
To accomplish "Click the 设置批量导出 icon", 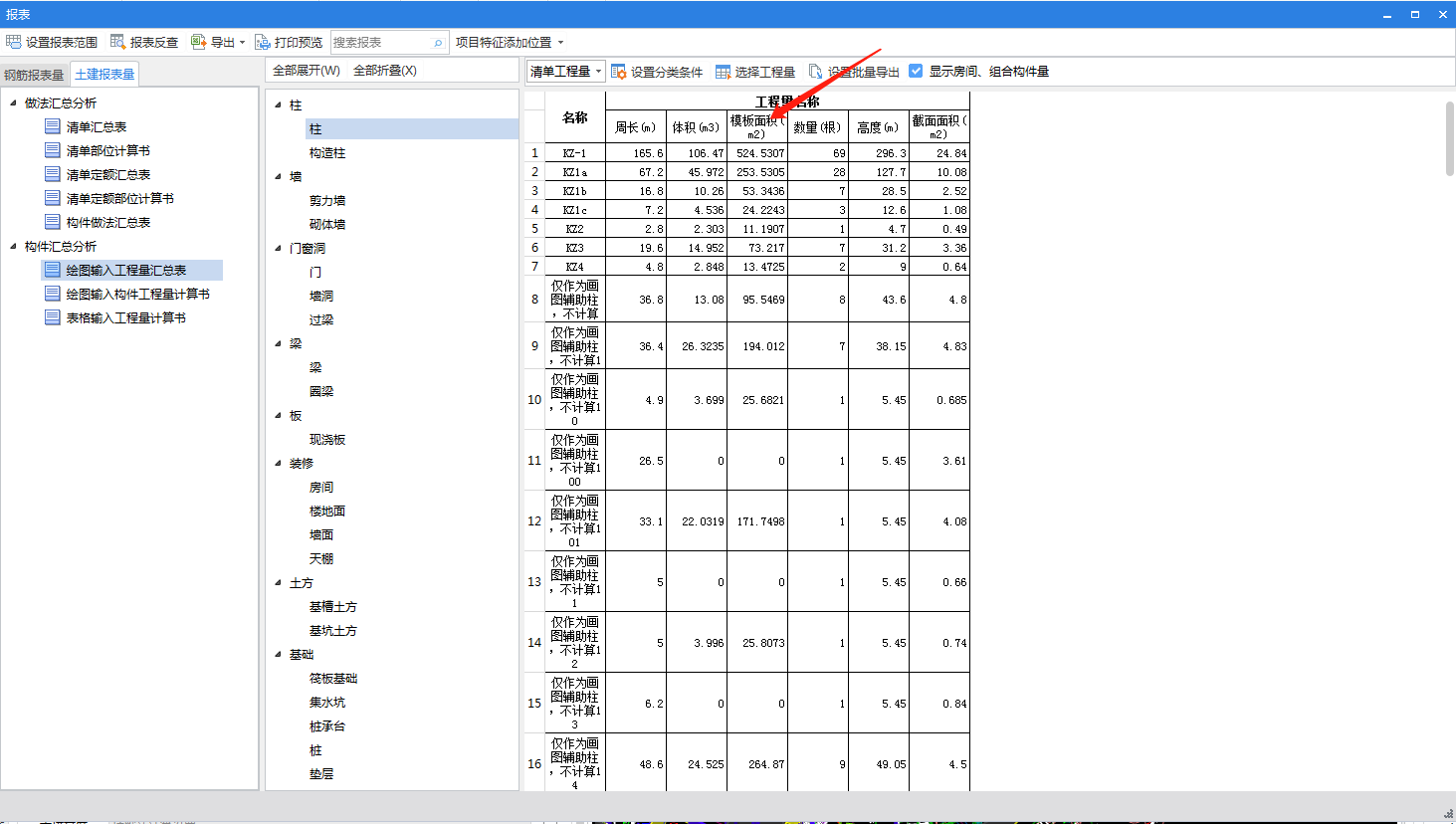I will coord(816,72).
